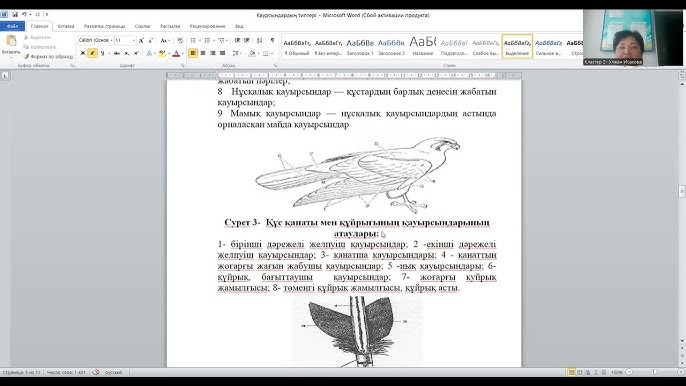
Task: Open text effects glowing A icon
Action: click(x=149, y=53)
